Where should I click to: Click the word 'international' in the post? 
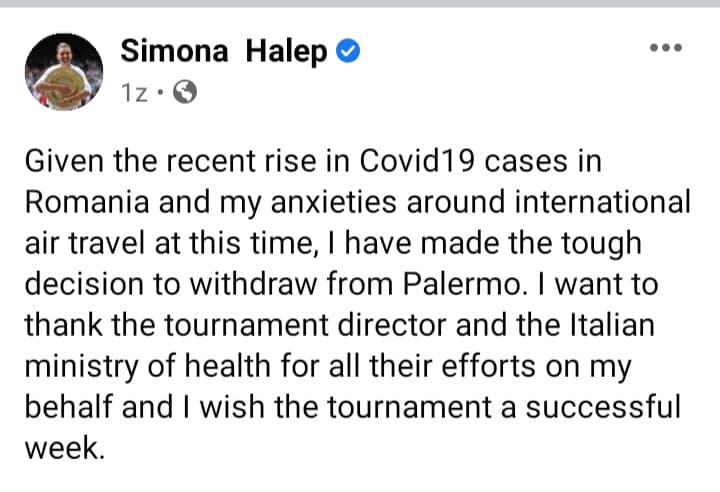click(x=602, y=202)
